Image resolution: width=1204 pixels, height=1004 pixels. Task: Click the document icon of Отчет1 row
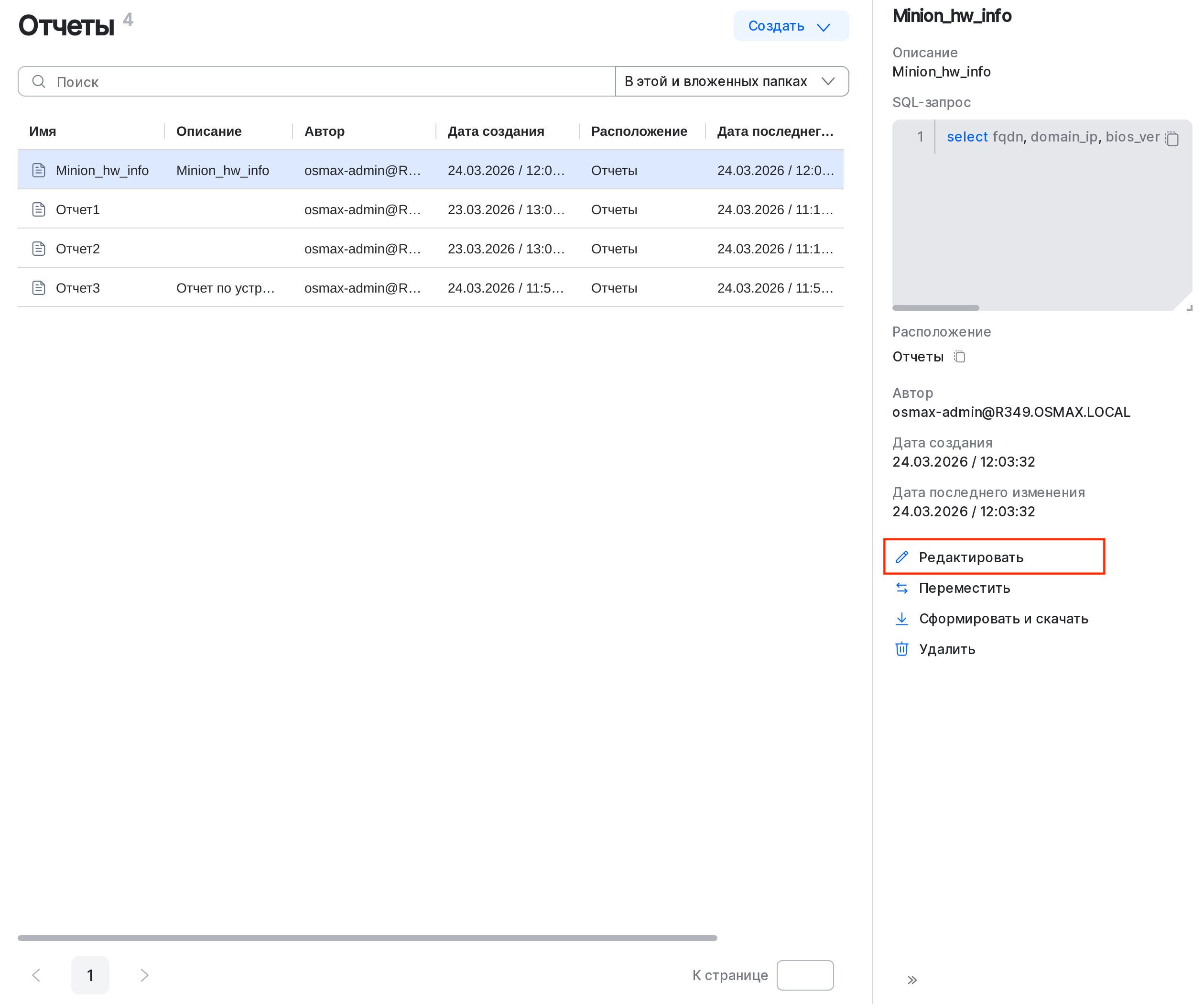pyautogui.click(x=38, y=210)
